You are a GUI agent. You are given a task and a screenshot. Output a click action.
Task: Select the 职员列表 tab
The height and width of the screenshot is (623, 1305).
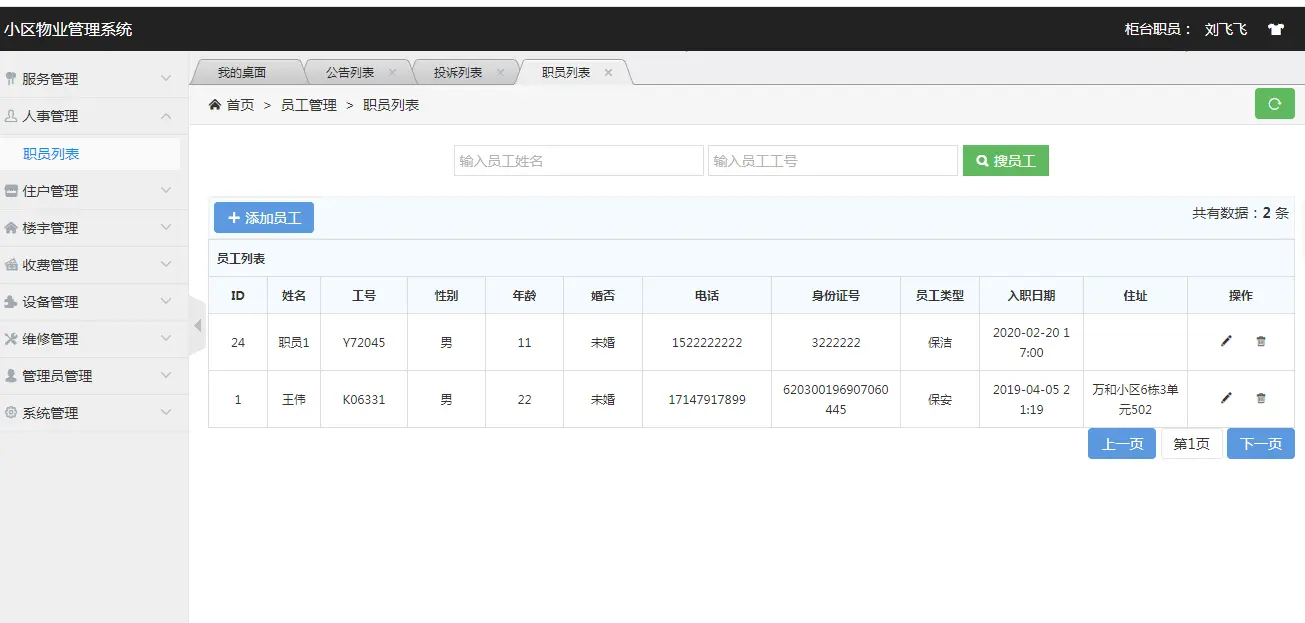tap(566, 72)
